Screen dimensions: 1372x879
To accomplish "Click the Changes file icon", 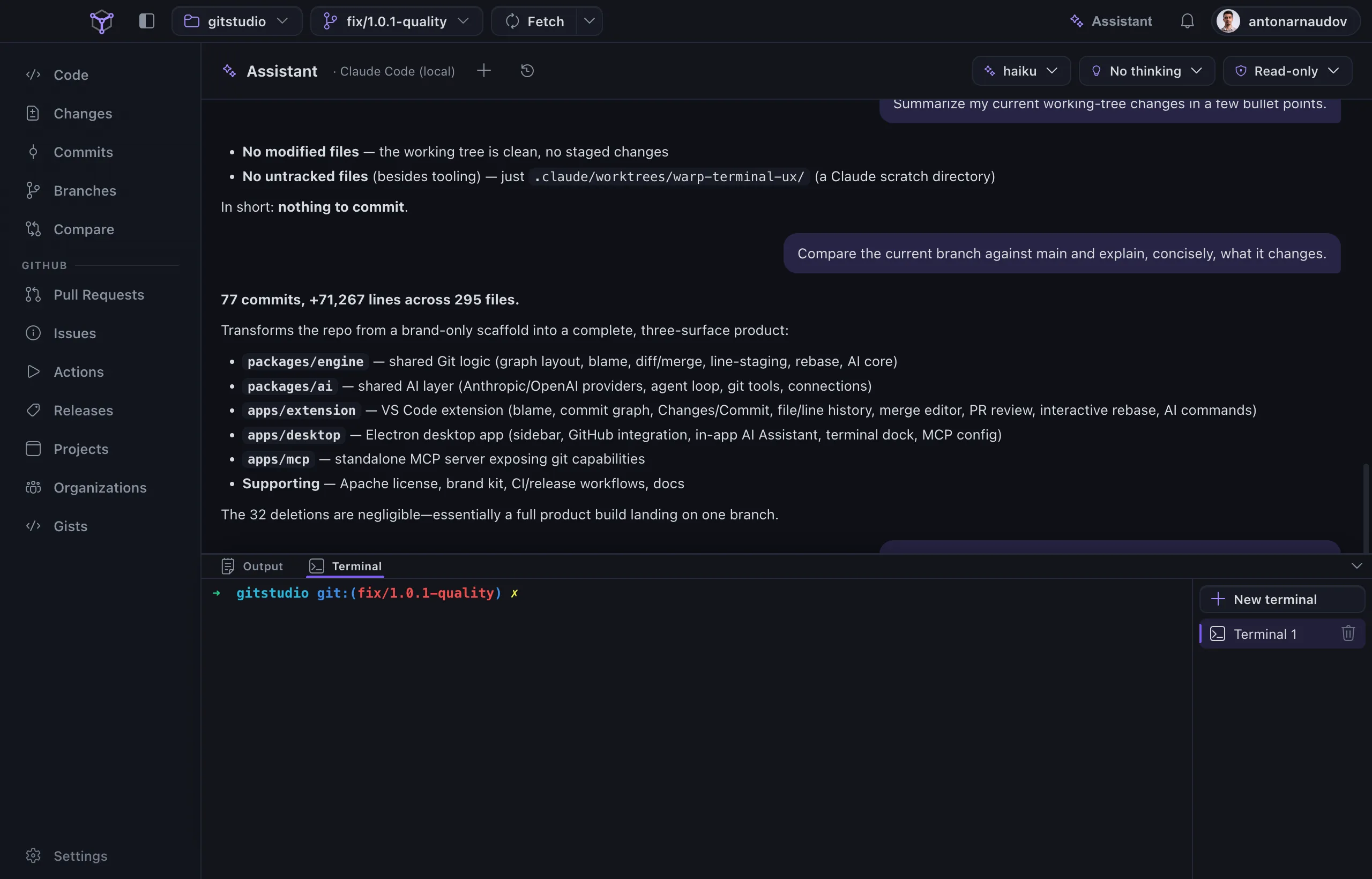I will pos(33,113).
